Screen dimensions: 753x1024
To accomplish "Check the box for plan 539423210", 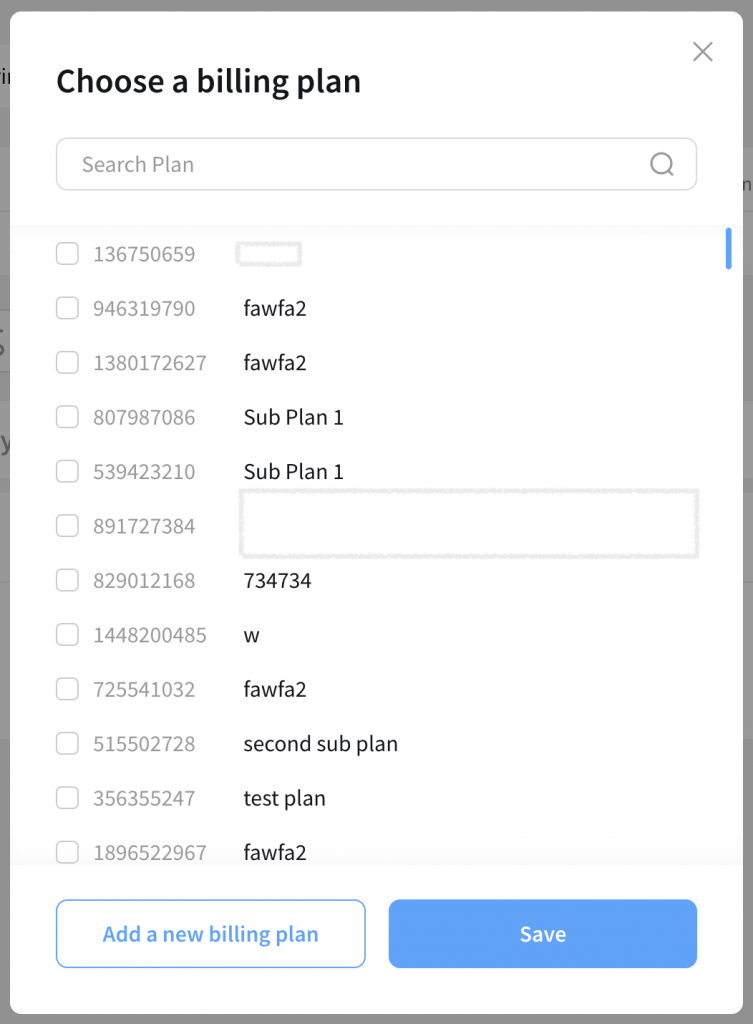I will coord(67,471).
